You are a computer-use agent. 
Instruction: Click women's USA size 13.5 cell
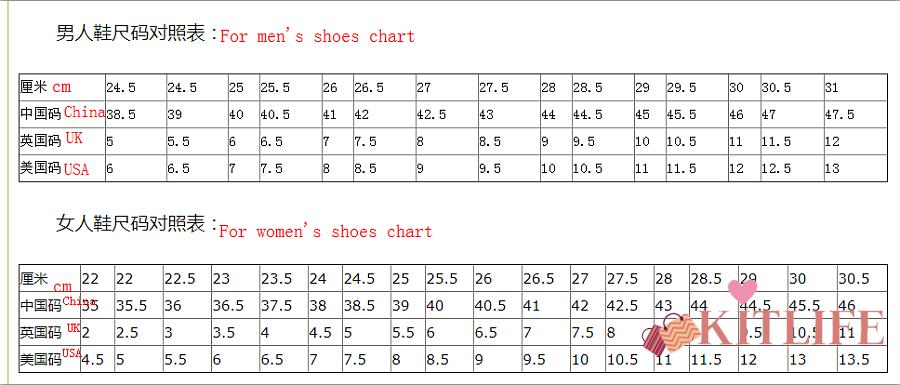tap(862, 359)
